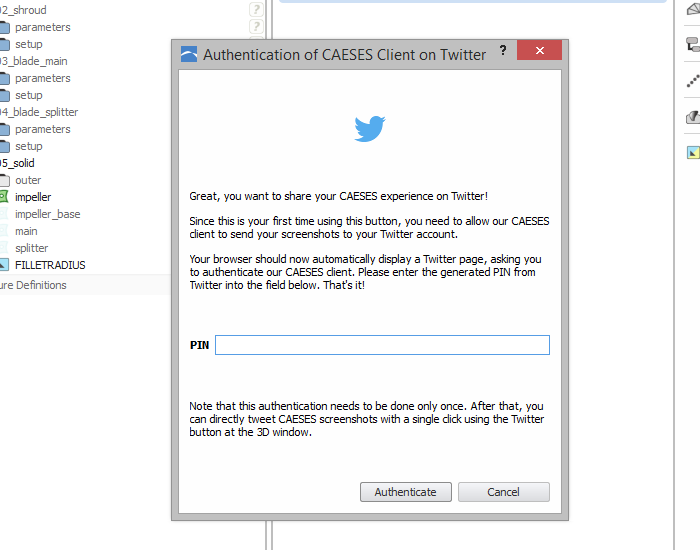Image resolution: width=700 pixels, height=550 pixels.
Task: Open parameters folder under 03_blade_main
Action: tap(42, 78)
